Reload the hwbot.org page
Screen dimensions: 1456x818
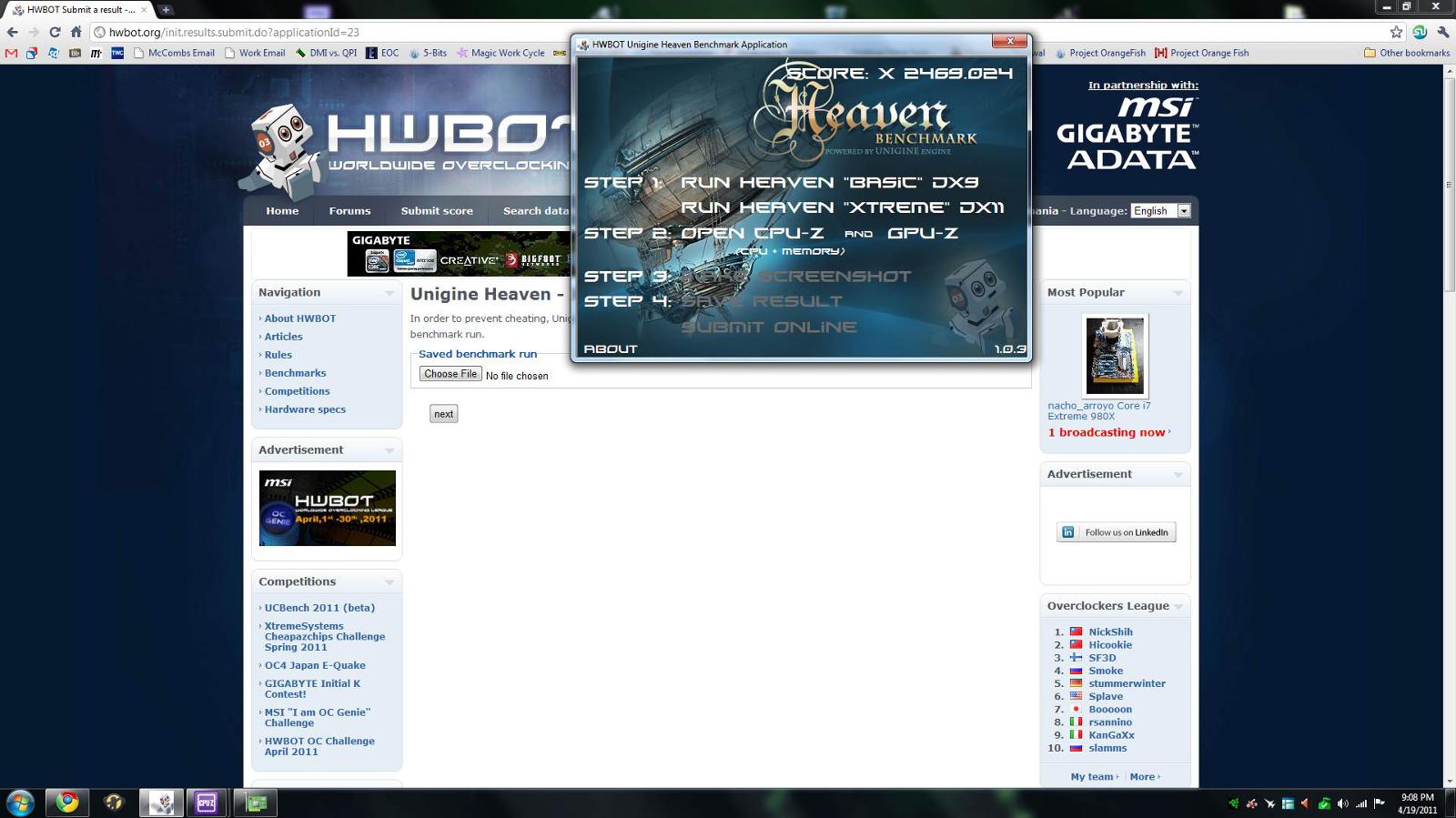(55, 32)
